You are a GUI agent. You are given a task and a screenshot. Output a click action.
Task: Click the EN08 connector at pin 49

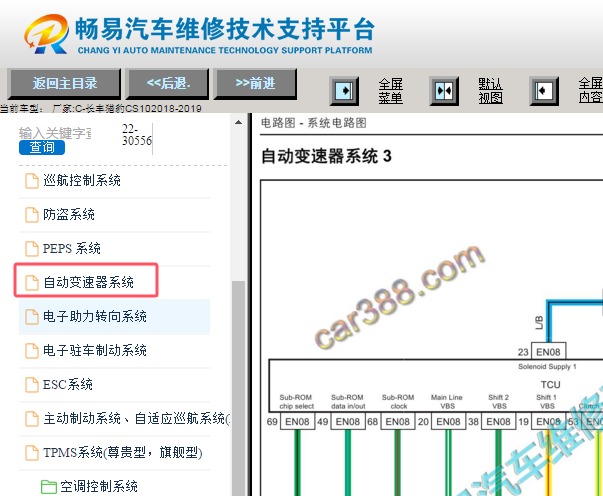tap(348, 422)
